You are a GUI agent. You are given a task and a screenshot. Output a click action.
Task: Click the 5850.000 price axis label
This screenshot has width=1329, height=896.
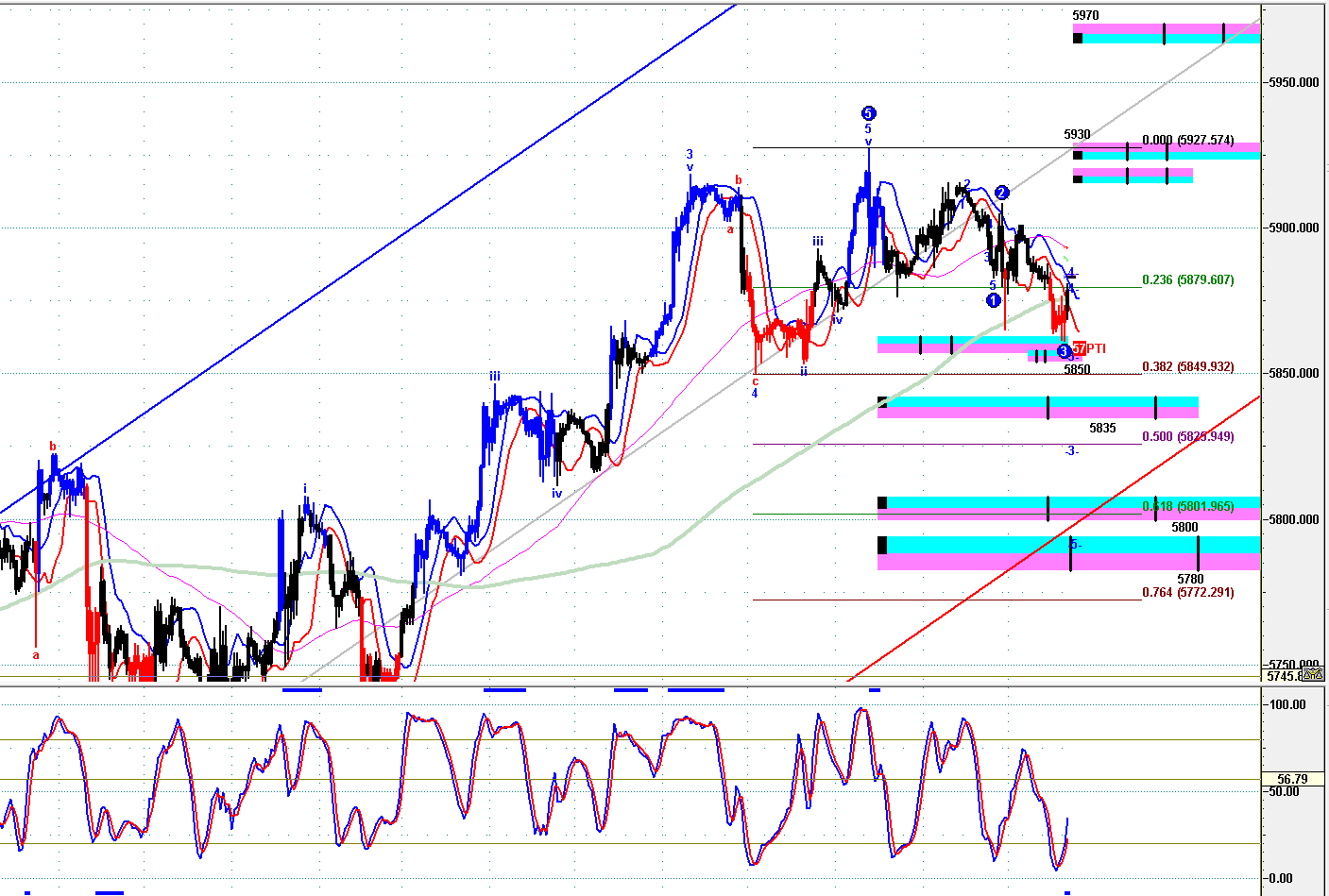1294,373
